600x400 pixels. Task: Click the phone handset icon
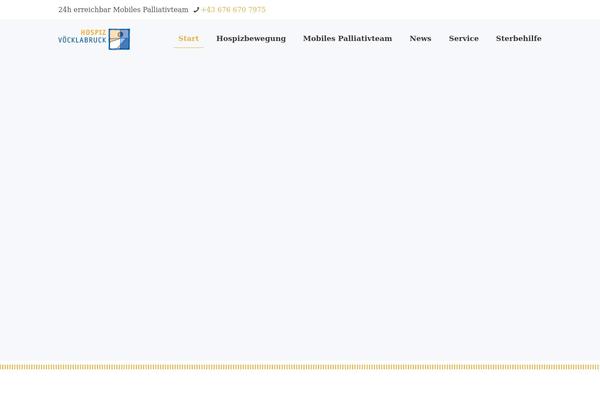tap(196, 10)
